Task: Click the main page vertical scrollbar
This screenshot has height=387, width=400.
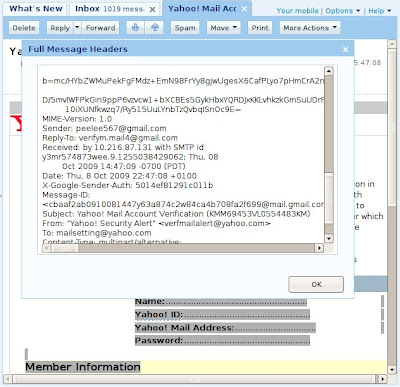Action: click(392, 127)
